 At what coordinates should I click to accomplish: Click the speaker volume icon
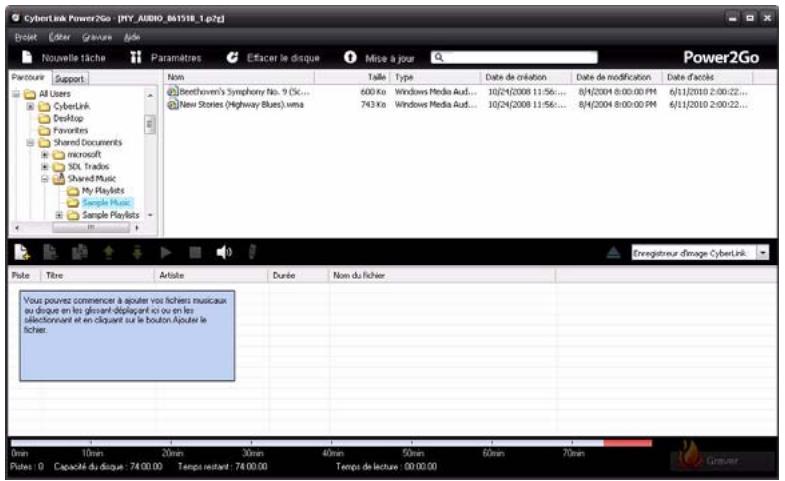pos(224,252)
